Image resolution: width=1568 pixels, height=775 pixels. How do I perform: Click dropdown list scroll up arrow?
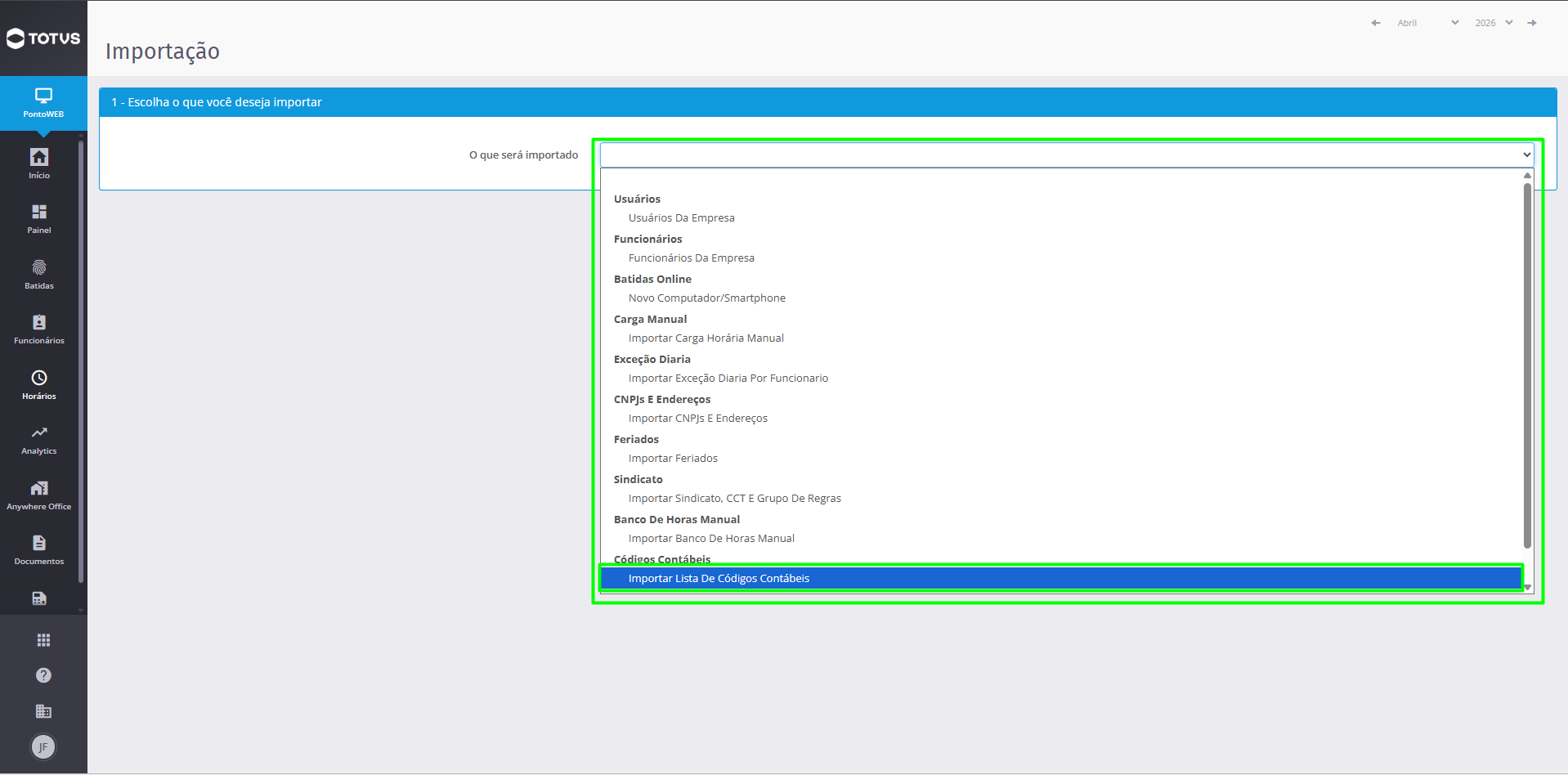pyautogui.click(x=1527, y=175)
